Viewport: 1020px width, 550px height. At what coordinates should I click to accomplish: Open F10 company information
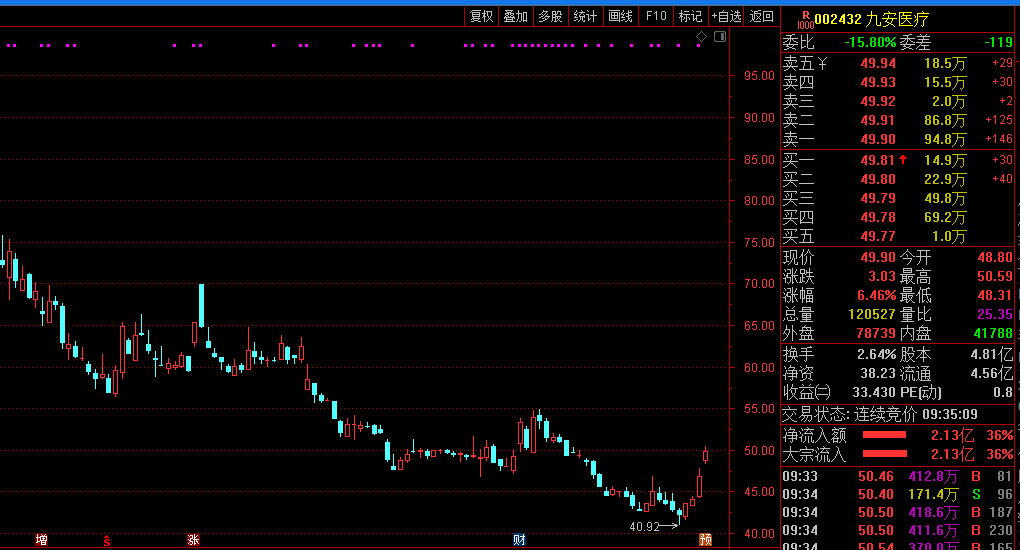tap(656, 16)
